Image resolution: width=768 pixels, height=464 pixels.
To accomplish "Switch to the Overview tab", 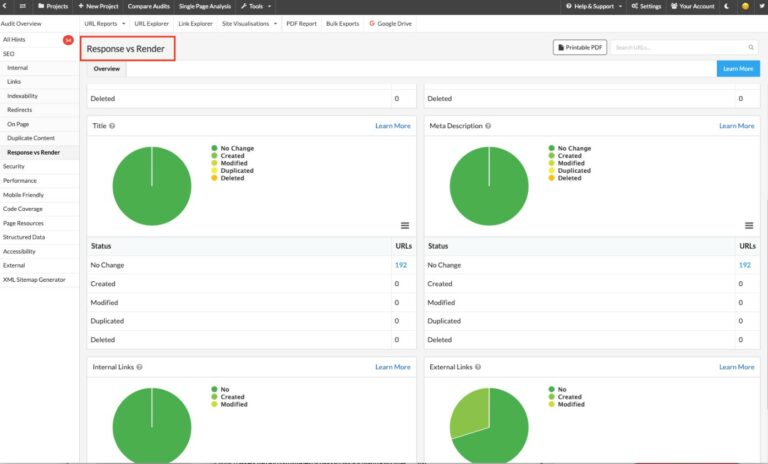I will (107, 69).
